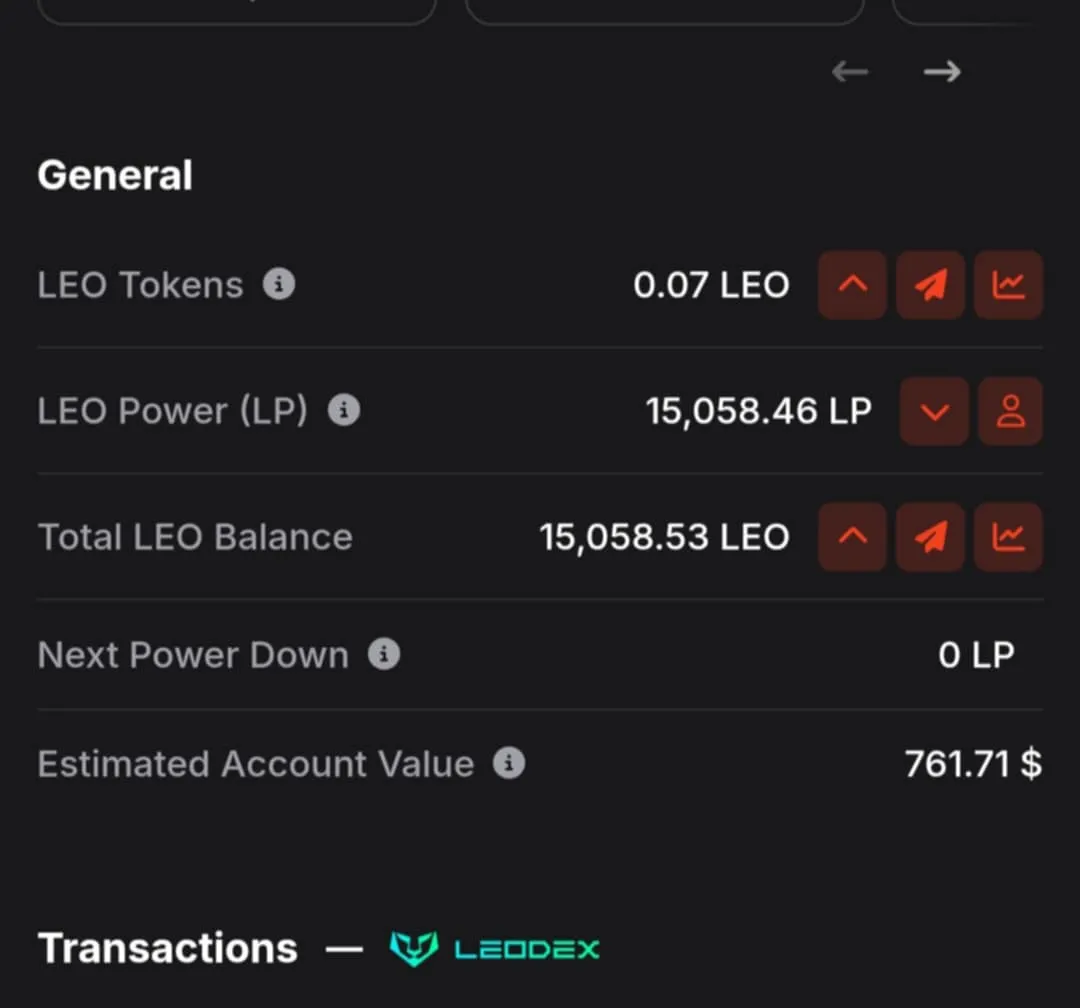Click the send icon for Total LEO Balance
The image size is (1080, 1008).
click(x=930, y=537)
